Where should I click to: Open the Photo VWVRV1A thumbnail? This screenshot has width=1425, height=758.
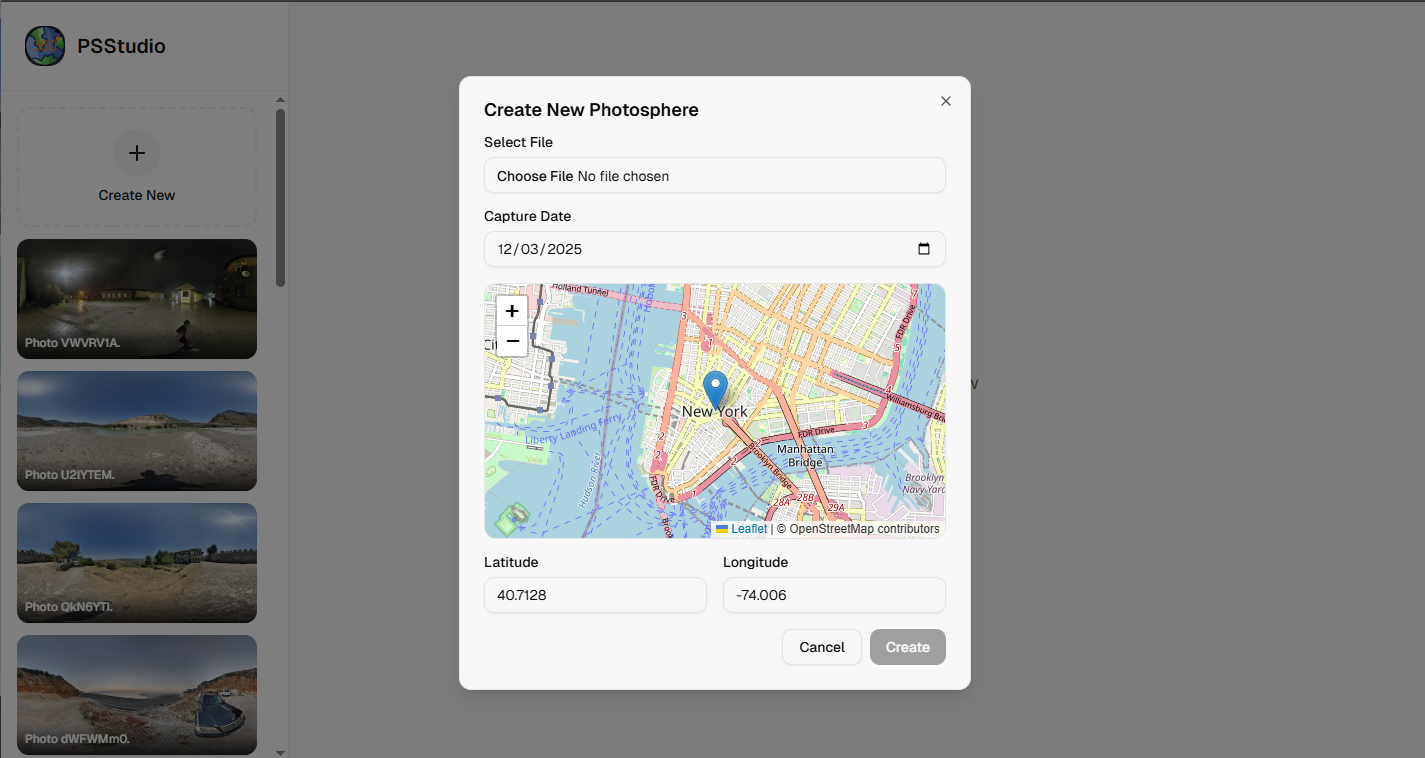(x=137, y=299)
